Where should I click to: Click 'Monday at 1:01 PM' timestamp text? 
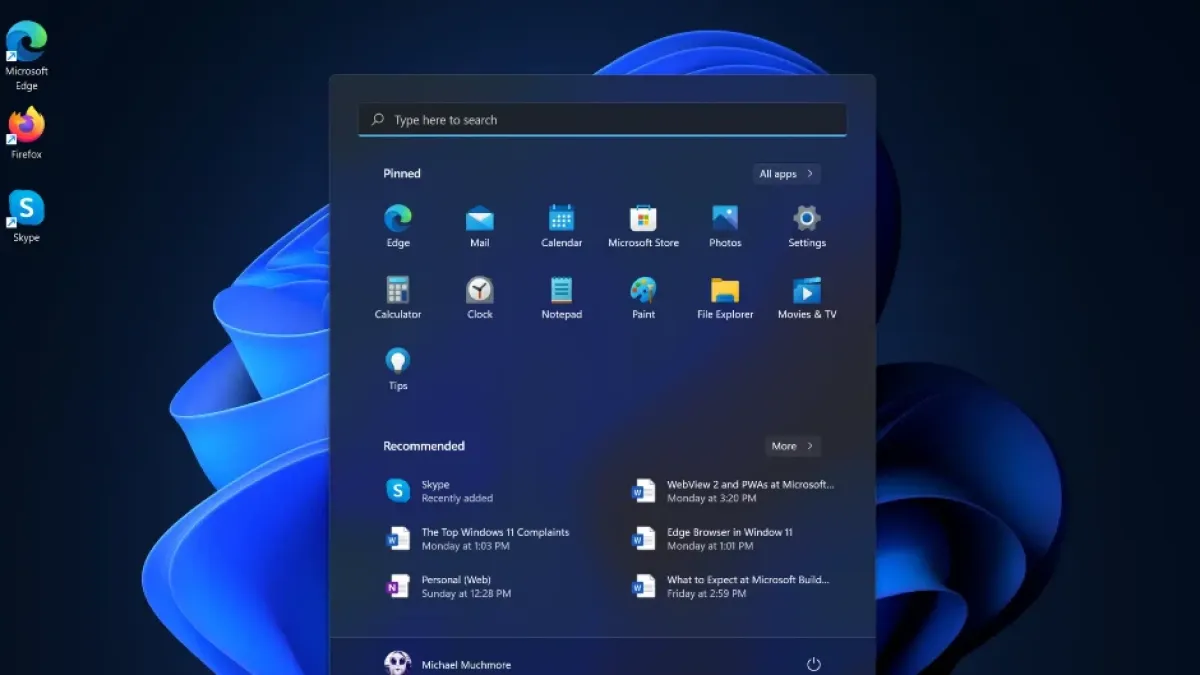click(712, 546)
